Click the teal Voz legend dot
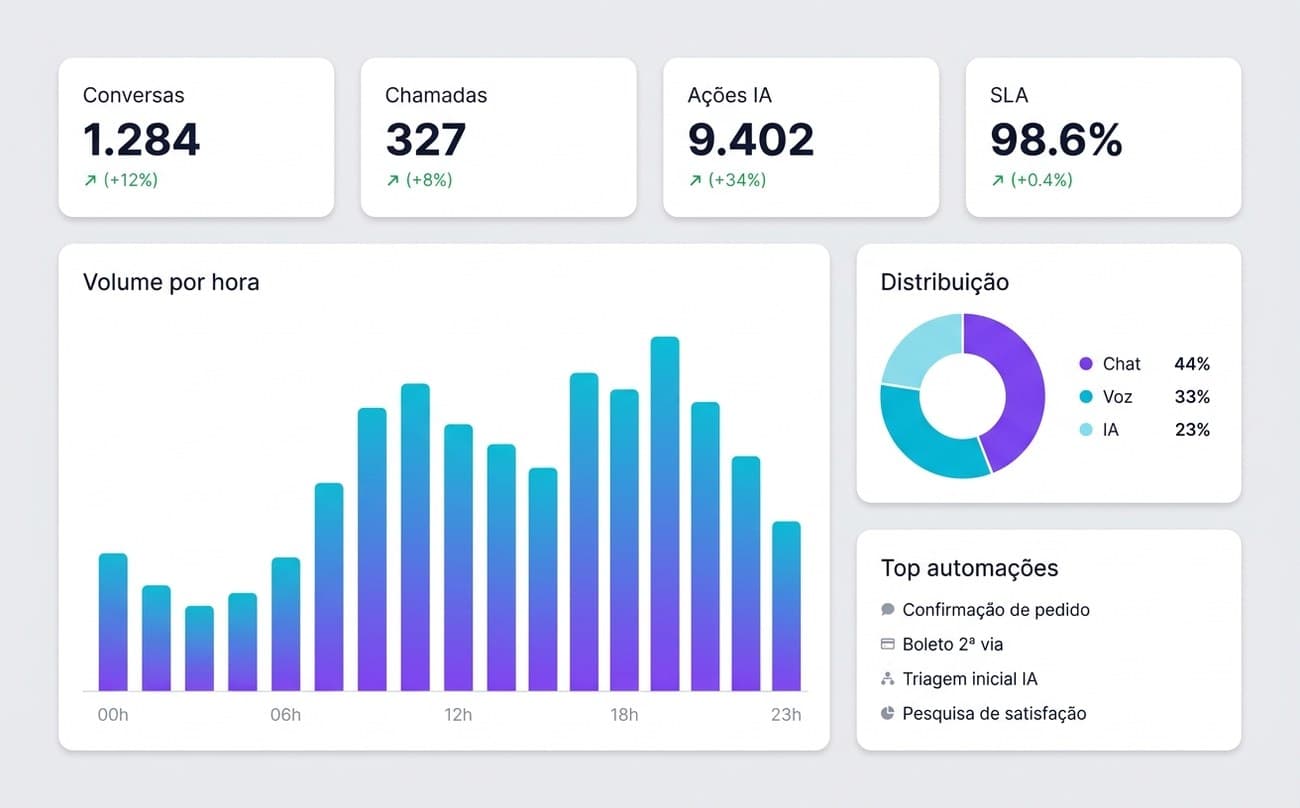Screen dimensions: 1300x808 click(x=1086, y=397)
